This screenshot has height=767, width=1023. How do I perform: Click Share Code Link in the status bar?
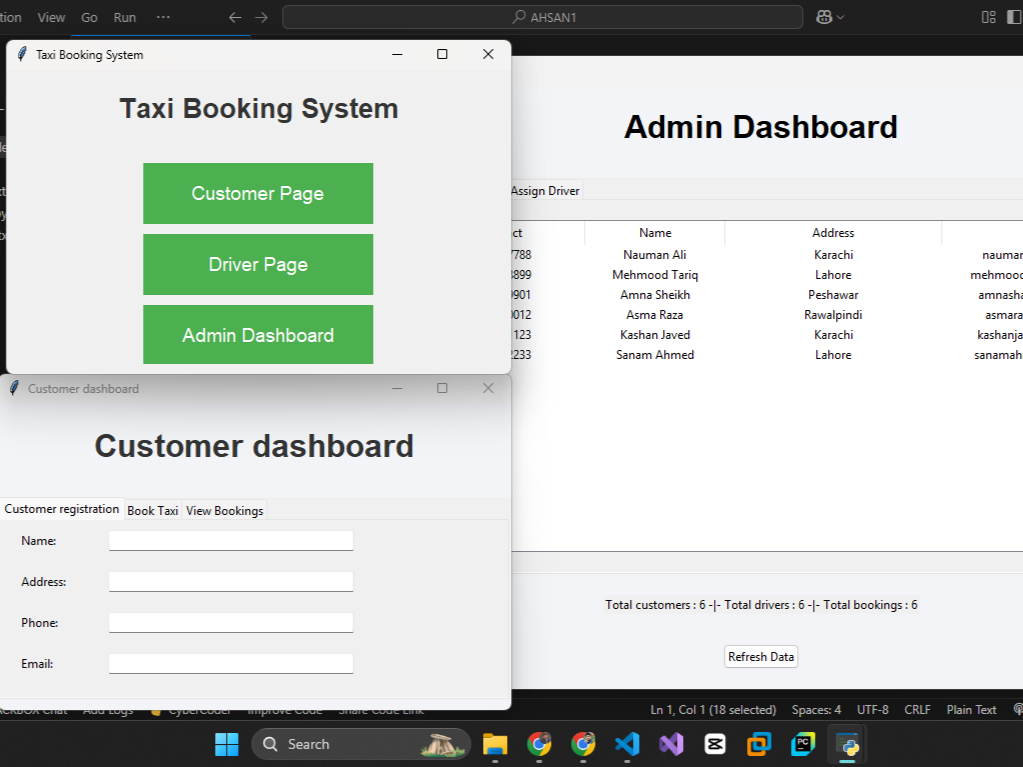[x=382, y=709]
